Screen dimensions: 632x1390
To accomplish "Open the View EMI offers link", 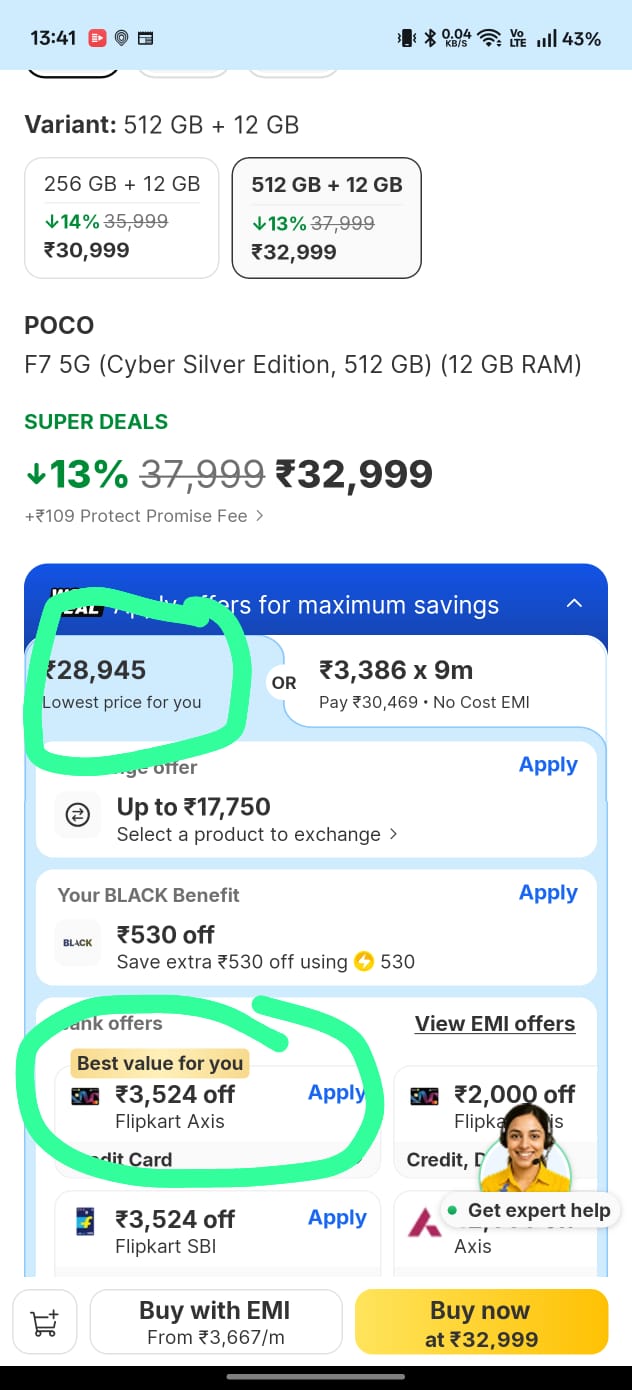I will pyautogui.click(x=495, y=1023).
